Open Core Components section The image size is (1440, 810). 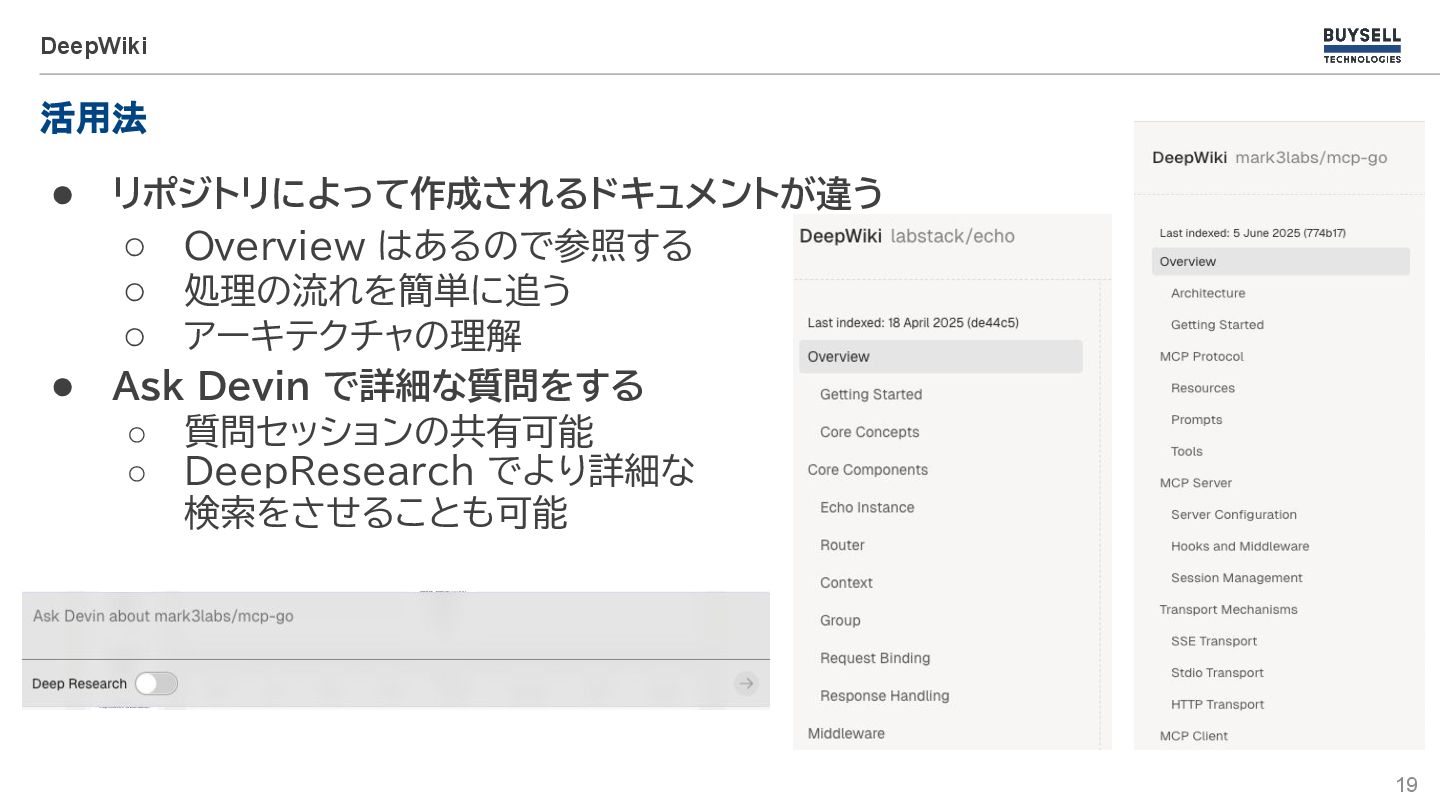867,470
